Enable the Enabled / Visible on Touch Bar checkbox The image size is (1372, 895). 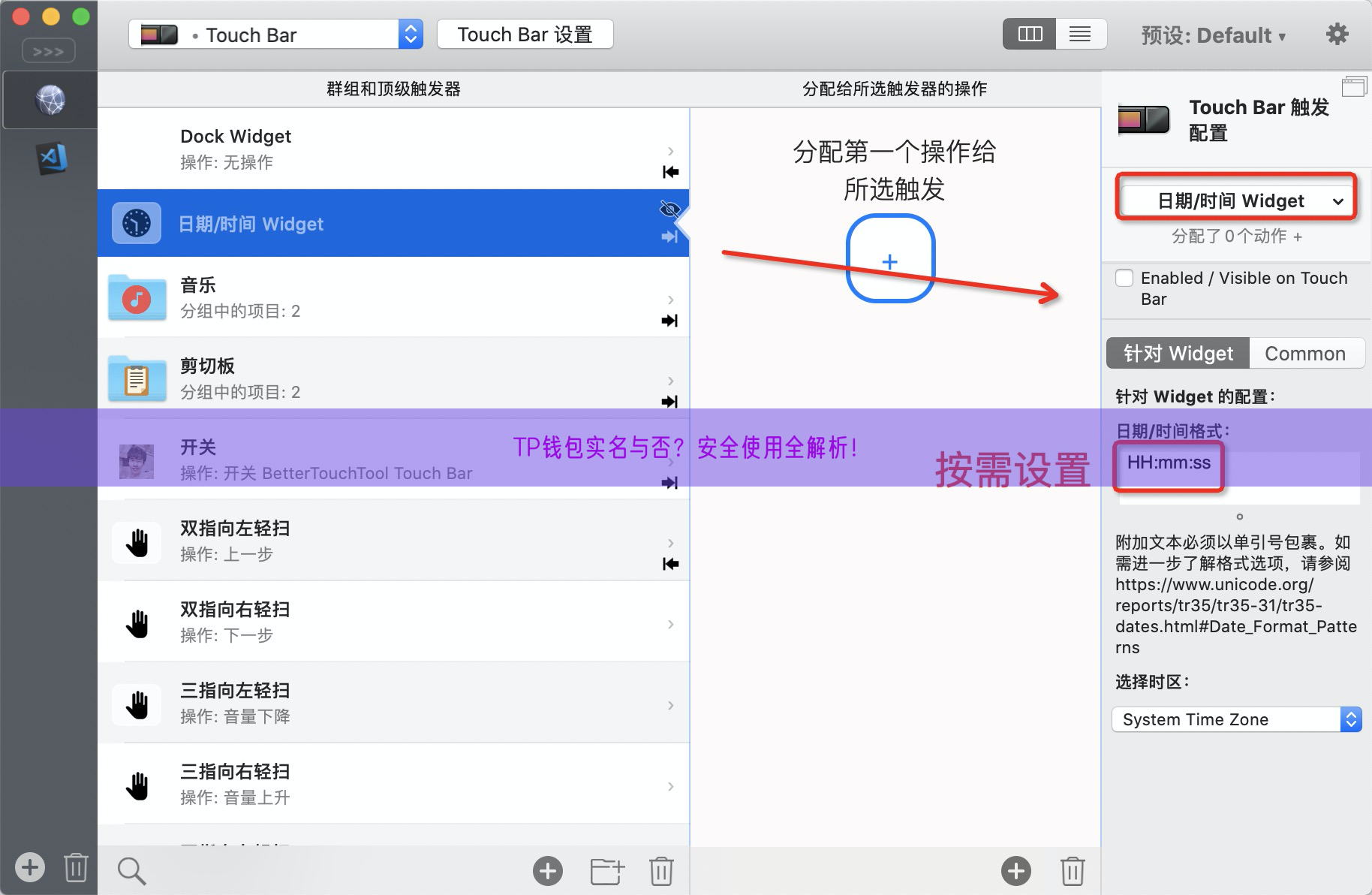[1124, 279]
